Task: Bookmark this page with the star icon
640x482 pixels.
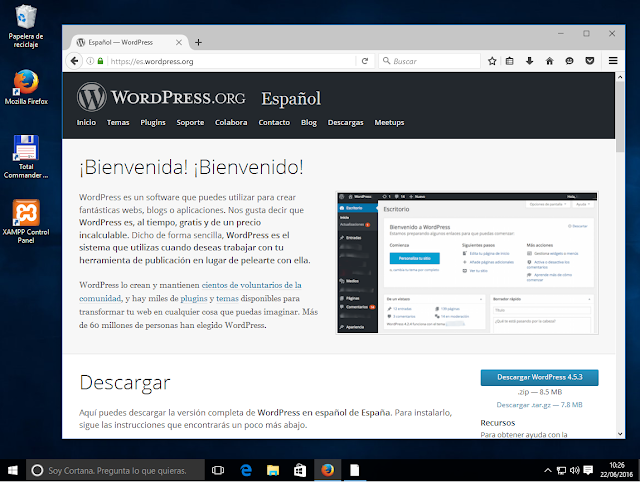Action: (492, 61)
